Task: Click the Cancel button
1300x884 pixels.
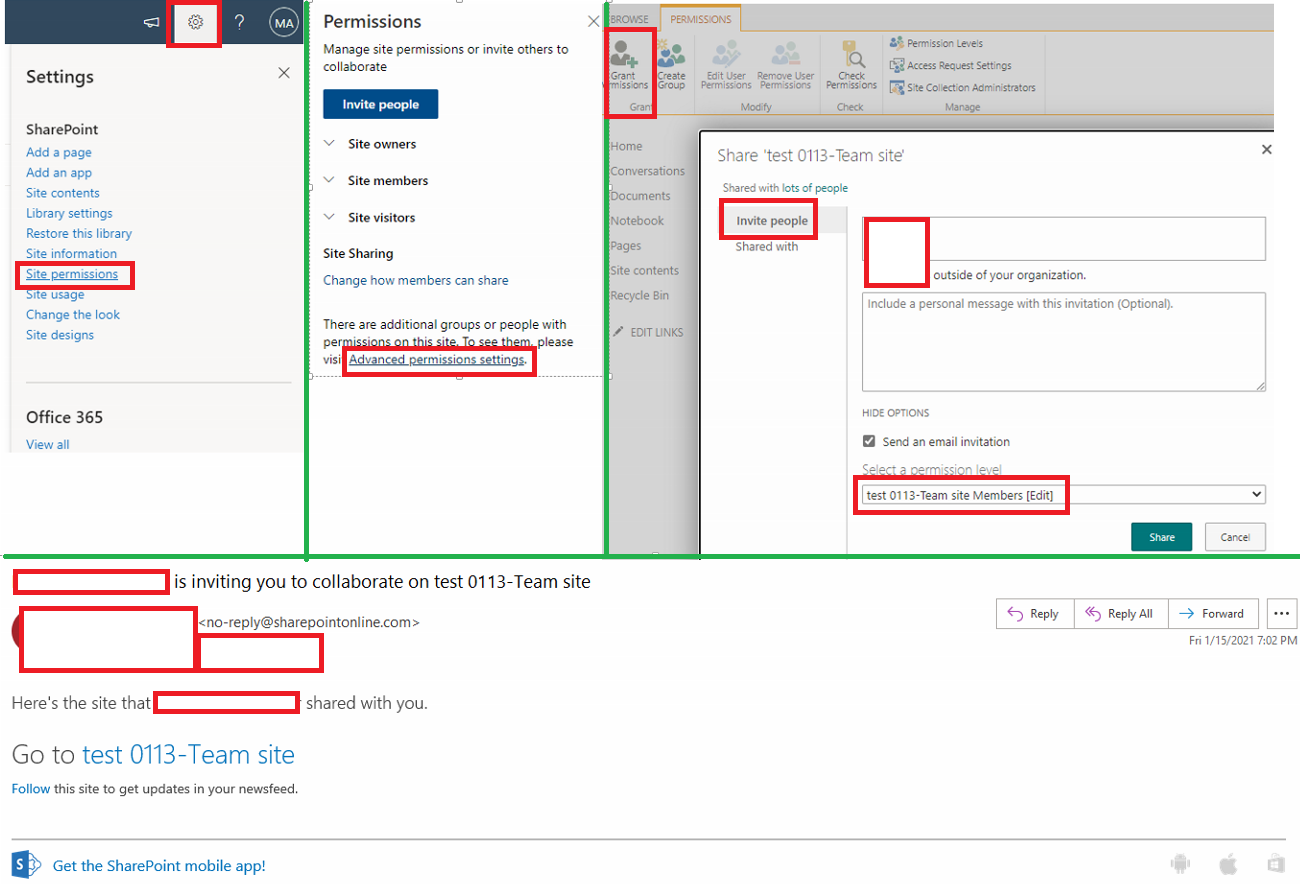Action: pos(1235,537)
